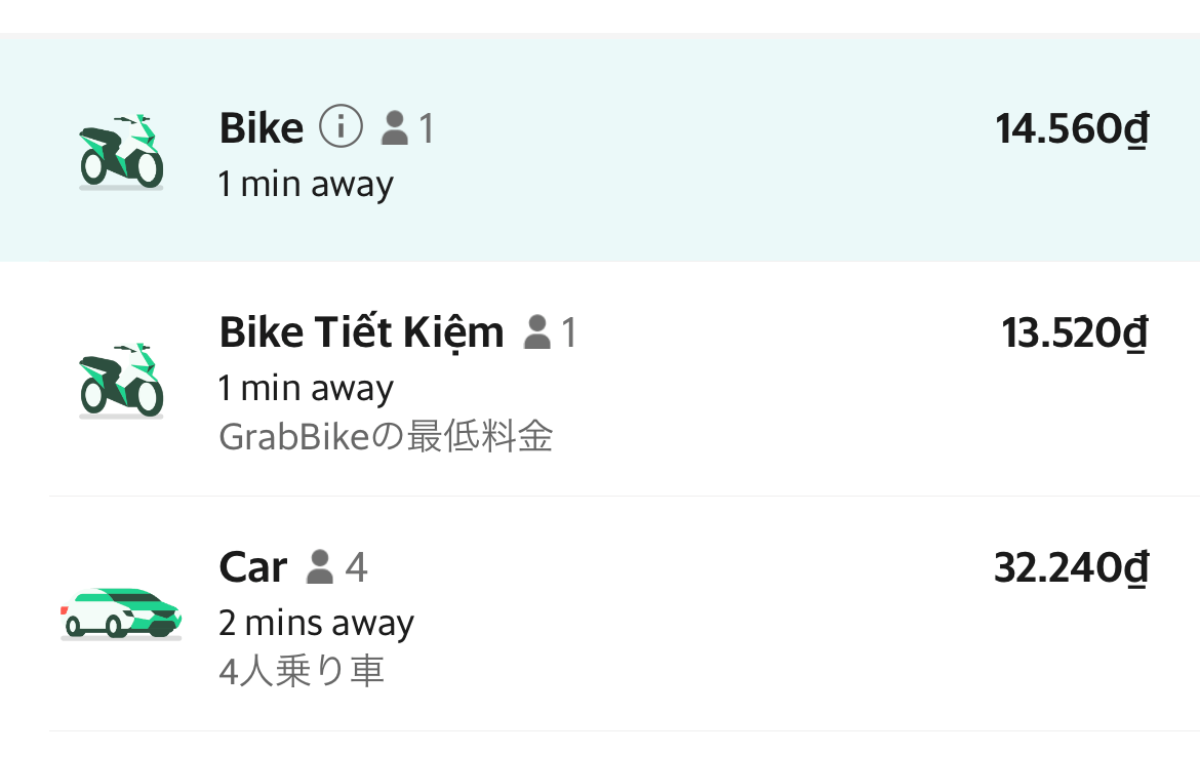Click the info icon next to Bike
Viewport: 1200px width, 768px height.
[341, 128]
